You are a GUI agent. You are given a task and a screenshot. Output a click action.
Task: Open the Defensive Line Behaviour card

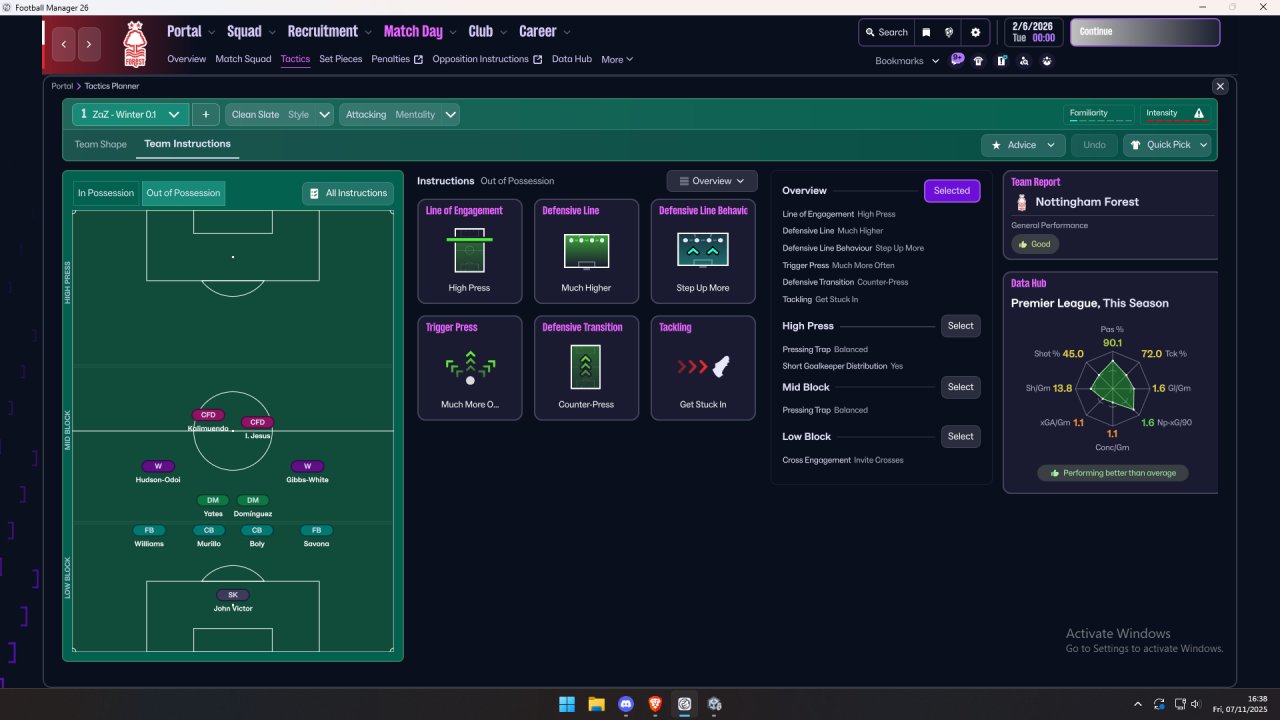pyautogui.click(x=703, y=251)
